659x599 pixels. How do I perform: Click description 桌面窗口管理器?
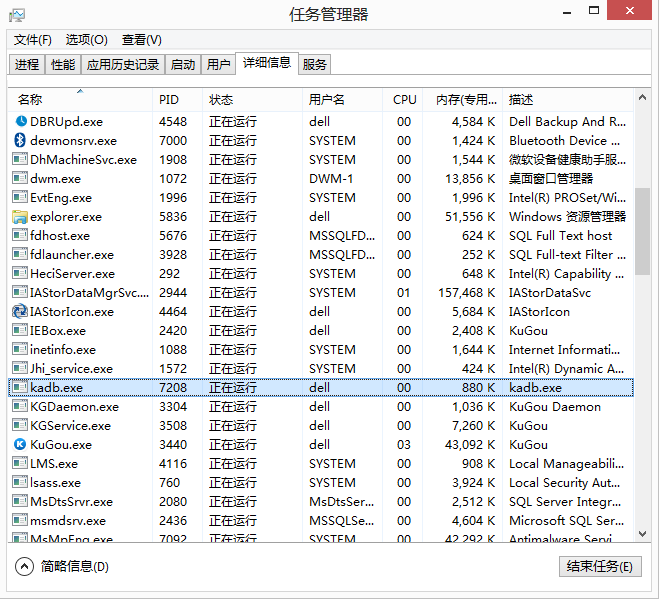551,178
